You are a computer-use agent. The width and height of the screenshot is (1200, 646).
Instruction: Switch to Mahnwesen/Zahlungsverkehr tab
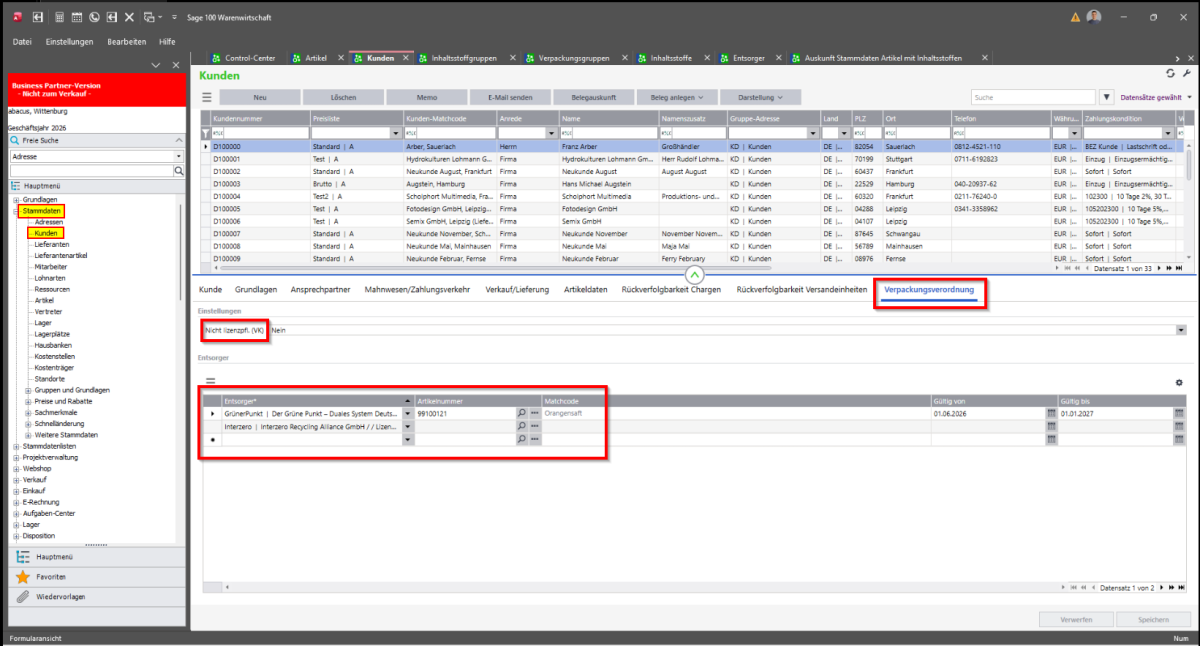tap(417, 290)
